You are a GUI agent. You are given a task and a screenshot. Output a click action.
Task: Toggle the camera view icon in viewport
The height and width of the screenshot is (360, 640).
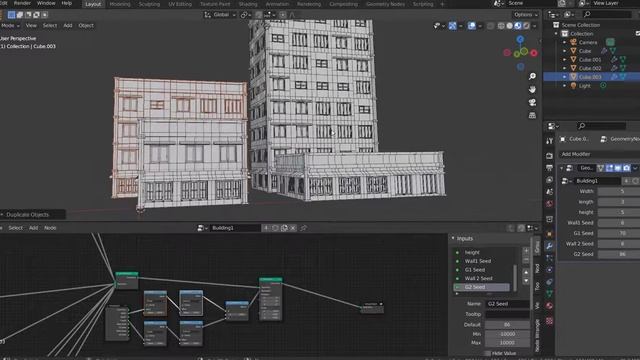532,102
